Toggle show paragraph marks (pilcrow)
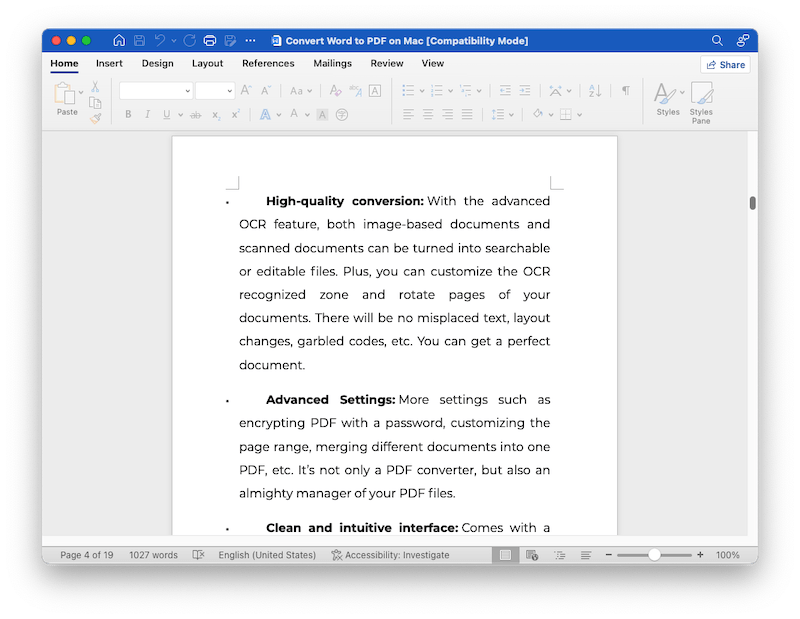The width and height of the screenshot is (800, 619). [625, 91]
